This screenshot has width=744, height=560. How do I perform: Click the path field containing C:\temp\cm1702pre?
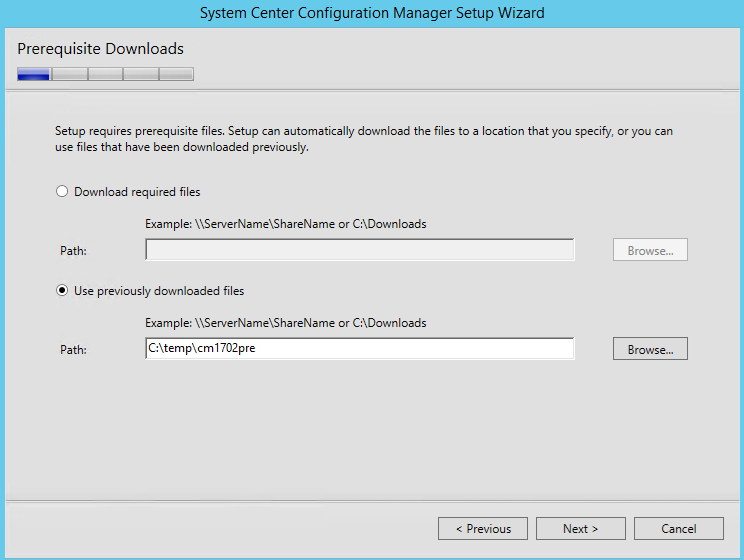click(x=360, y=348)
